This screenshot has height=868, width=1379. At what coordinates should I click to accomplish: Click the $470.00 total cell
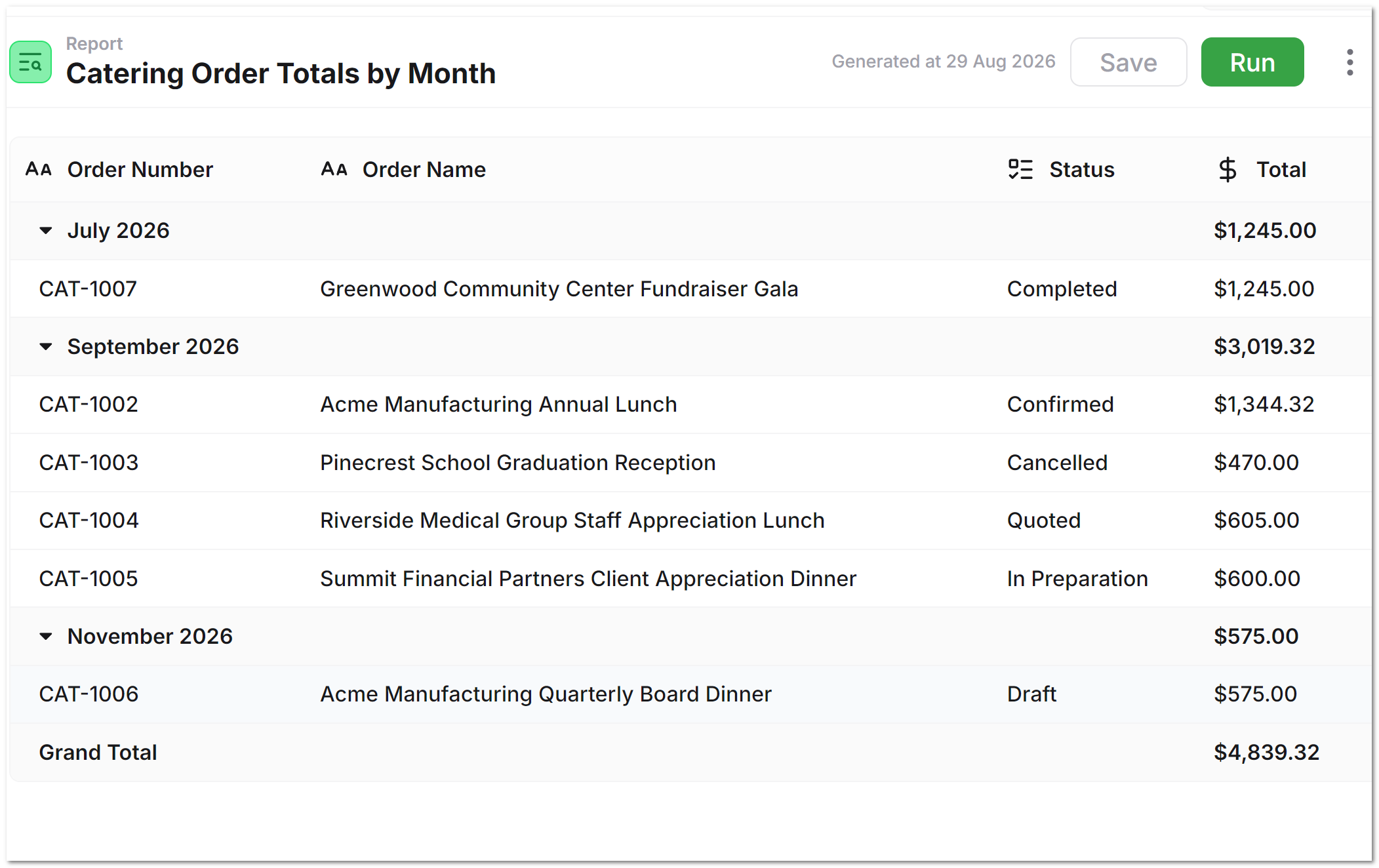pyautogui.click(x=1256, y=462)
